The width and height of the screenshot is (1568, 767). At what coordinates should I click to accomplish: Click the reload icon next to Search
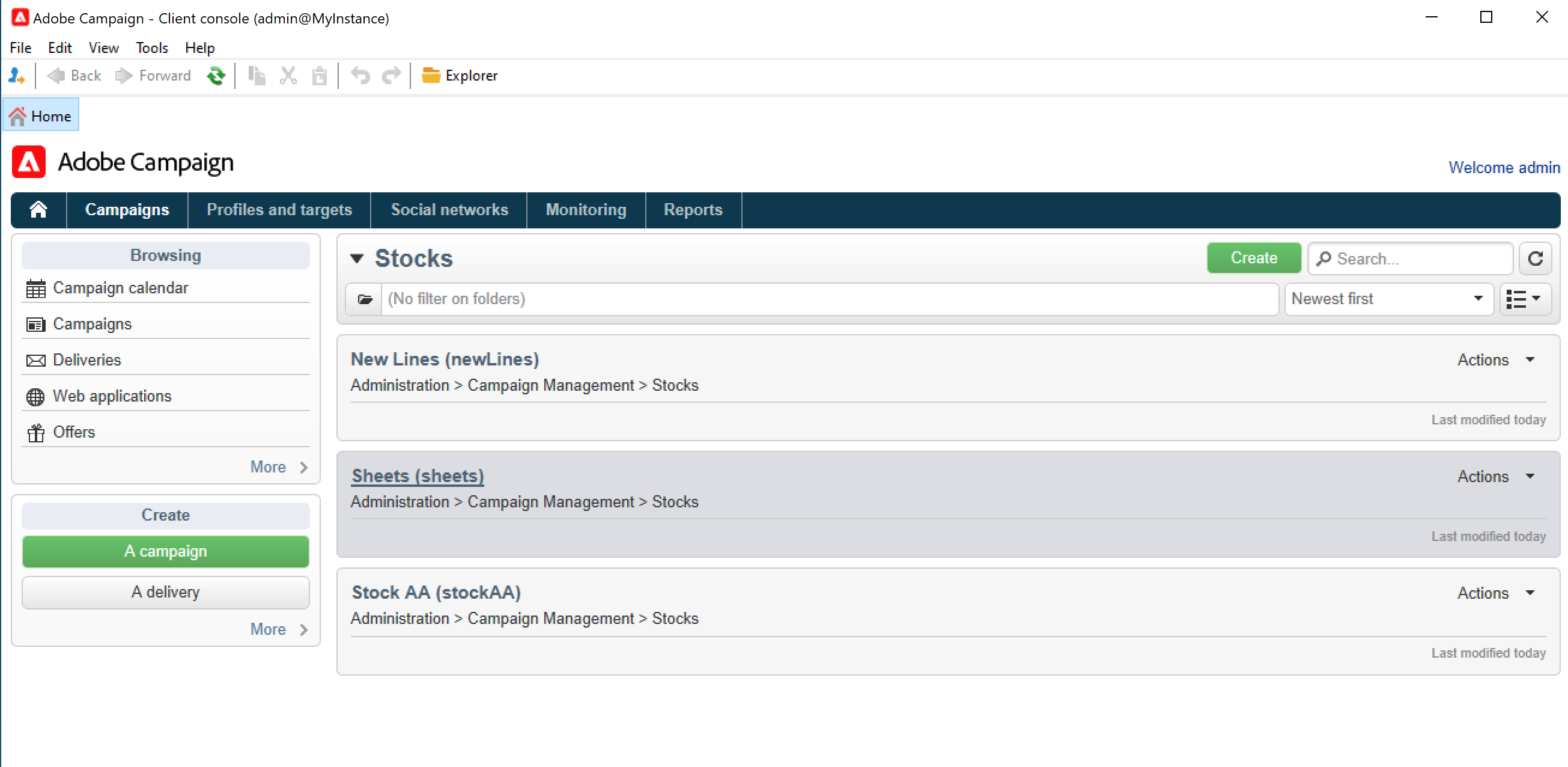pos(1534,258)
